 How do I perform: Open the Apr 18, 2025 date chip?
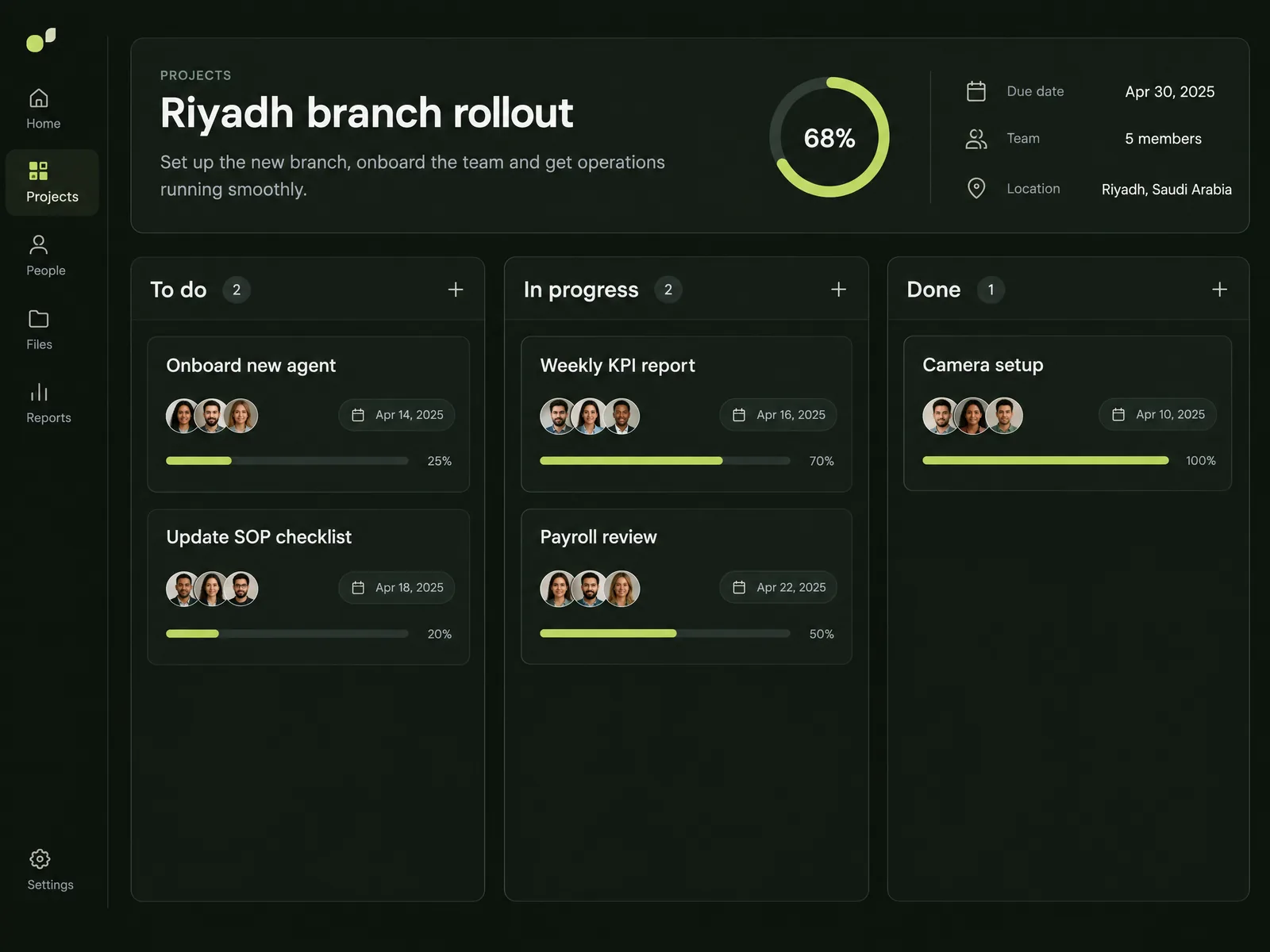(397, 588)
